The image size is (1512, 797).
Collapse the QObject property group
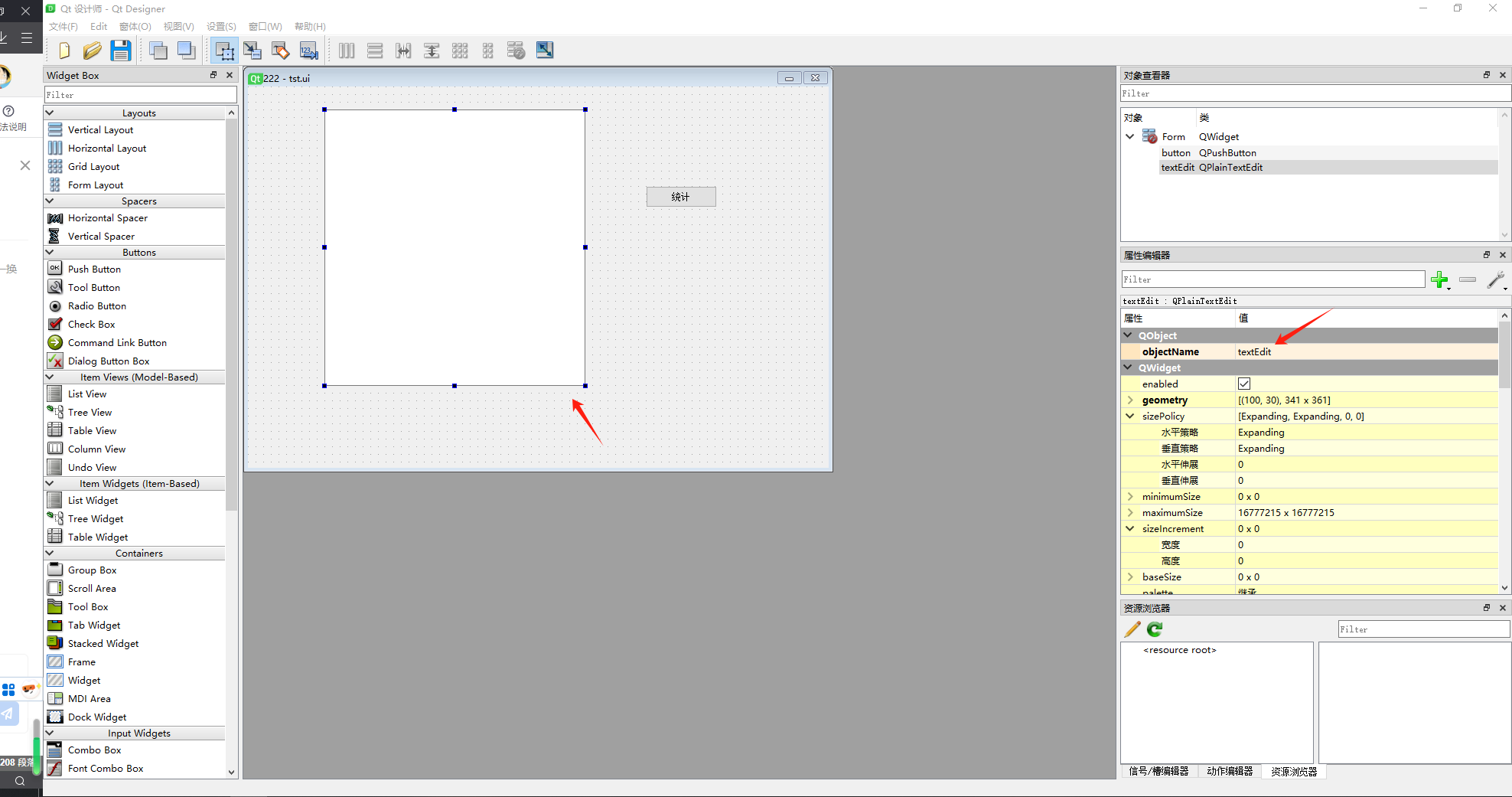click(x=1128, y=335)
